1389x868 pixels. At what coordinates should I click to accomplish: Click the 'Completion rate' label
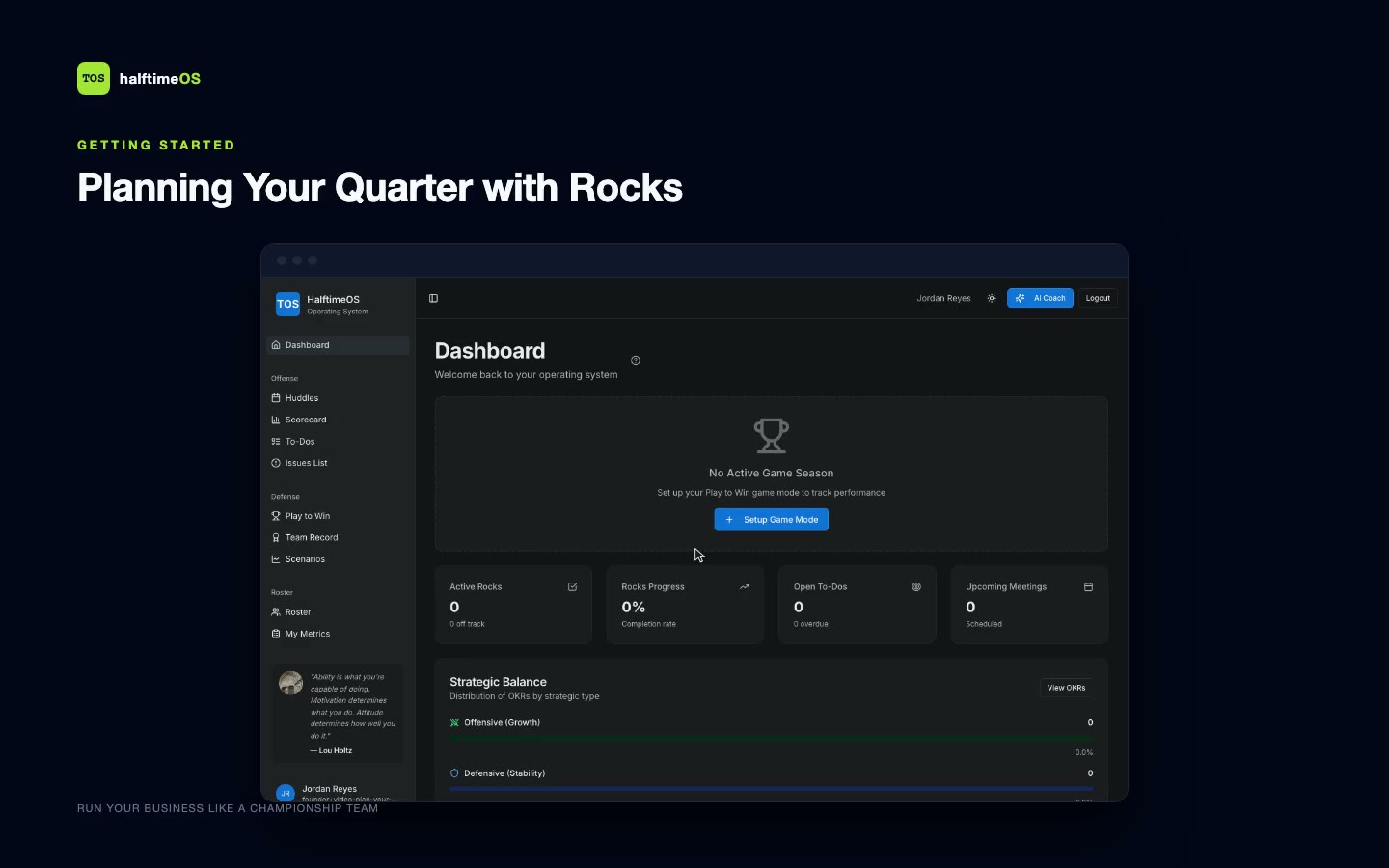pos(648,624)
